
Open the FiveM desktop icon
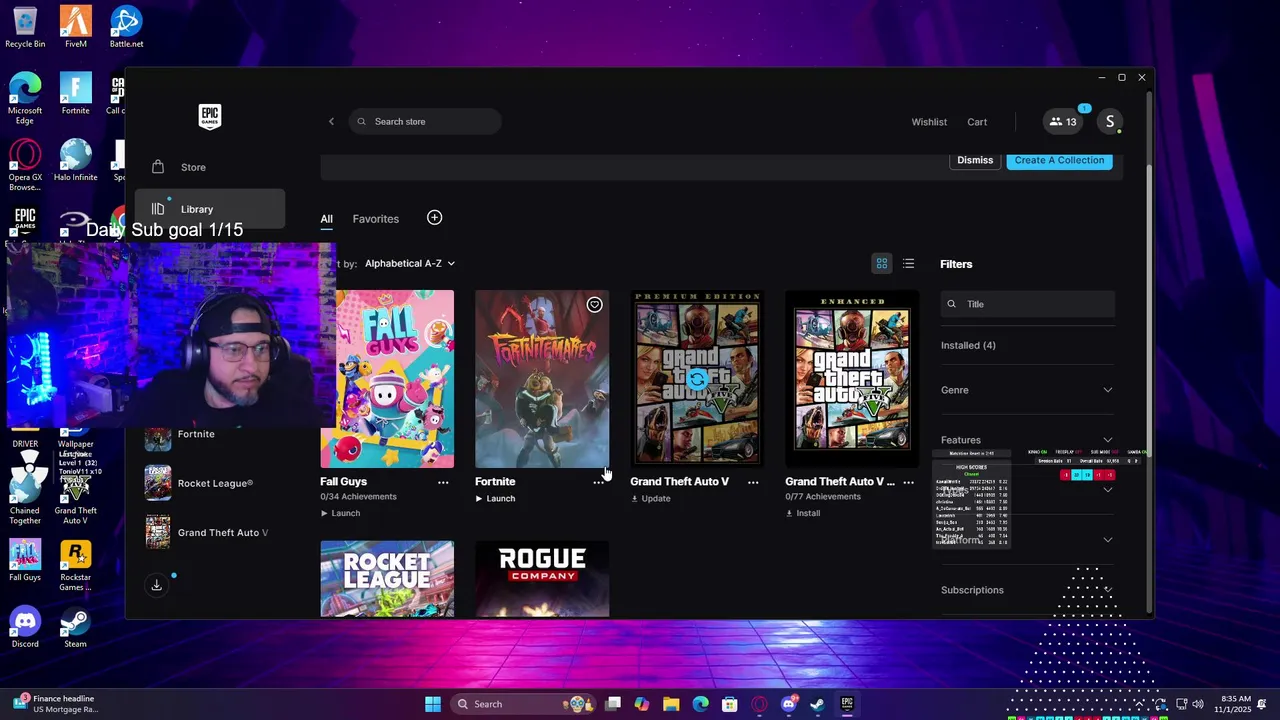click(x=75, y=27)
